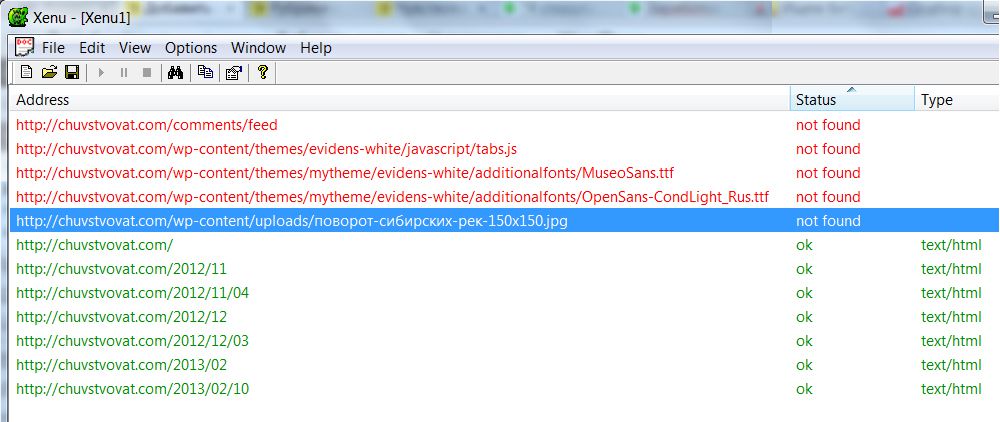Select the chuvstvovat.com/2012/12/03 address row

click(x=132, y=341)
